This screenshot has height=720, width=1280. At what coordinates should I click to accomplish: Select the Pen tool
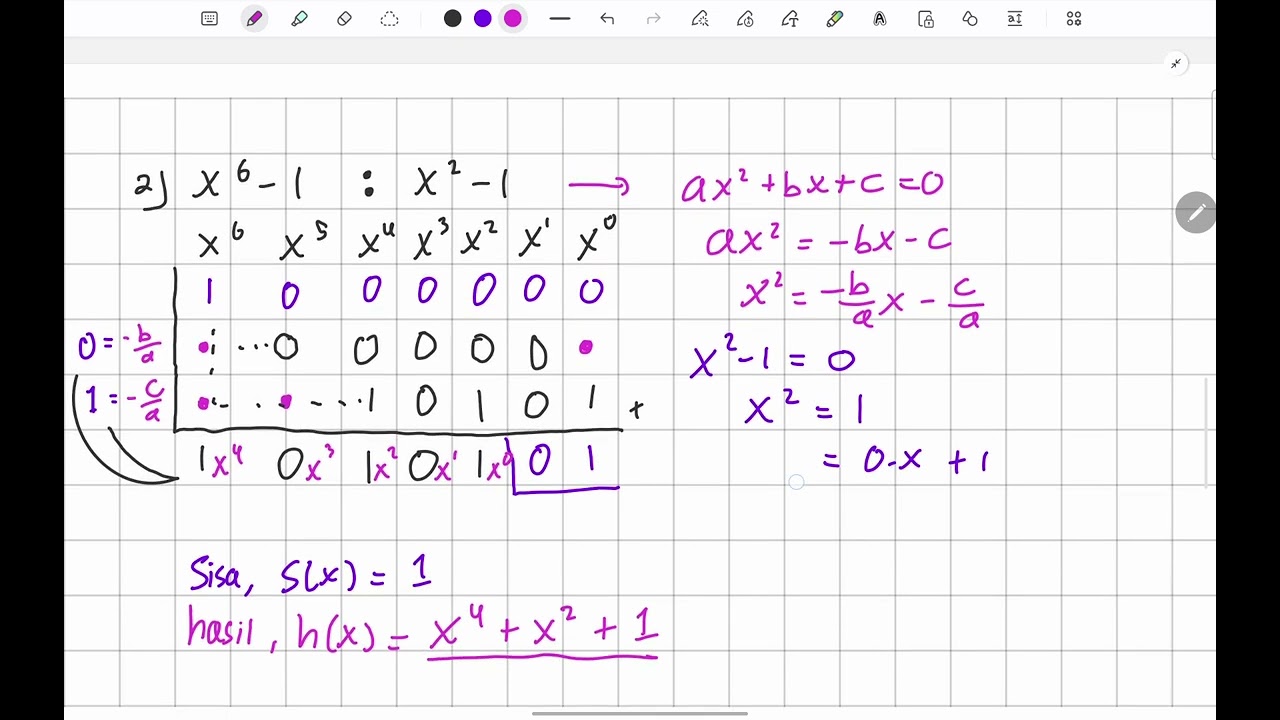coord(254,19)
